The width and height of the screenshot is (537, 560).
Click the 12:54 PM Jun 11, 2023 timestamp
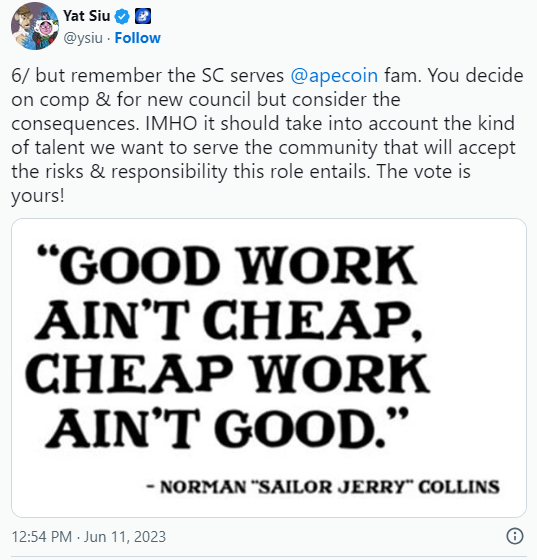coord(89,537)
